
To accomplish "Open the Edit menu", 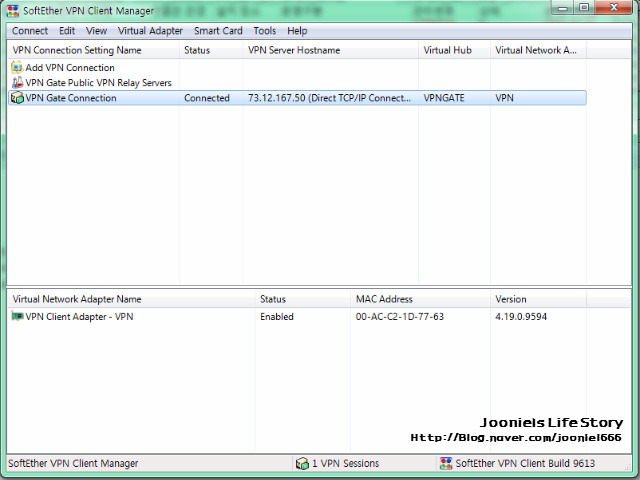I will [x=67, y=31].
